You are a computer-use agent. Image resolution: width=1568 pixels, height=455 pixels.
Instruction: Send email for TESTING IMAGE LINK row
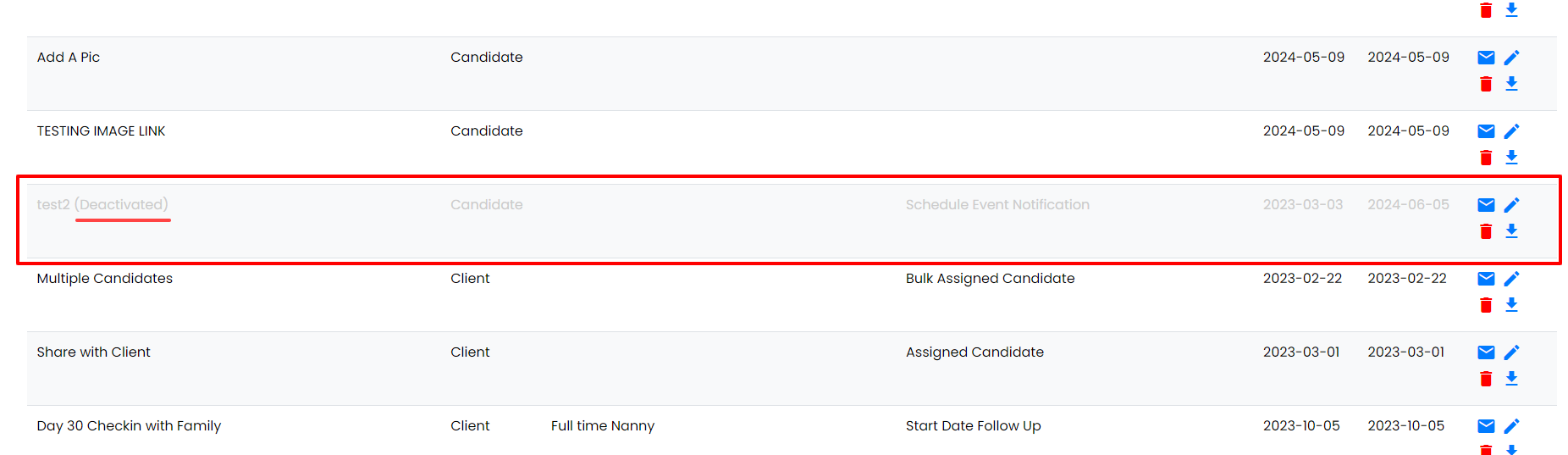(x=1486, y=131)
